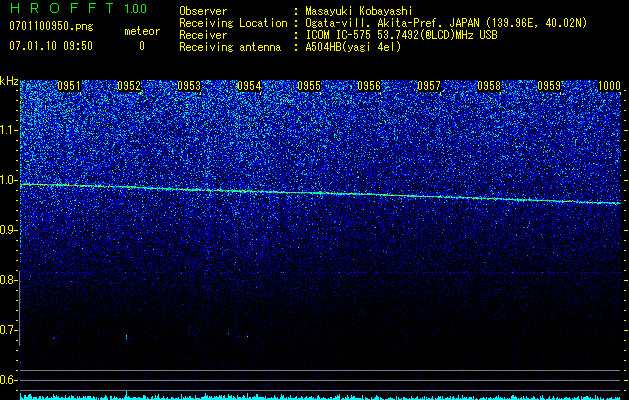This screenshot has height=400, width=629.
Task: Click the Receiving Location label
Action: pyautogui.click(x=233, y=23)
